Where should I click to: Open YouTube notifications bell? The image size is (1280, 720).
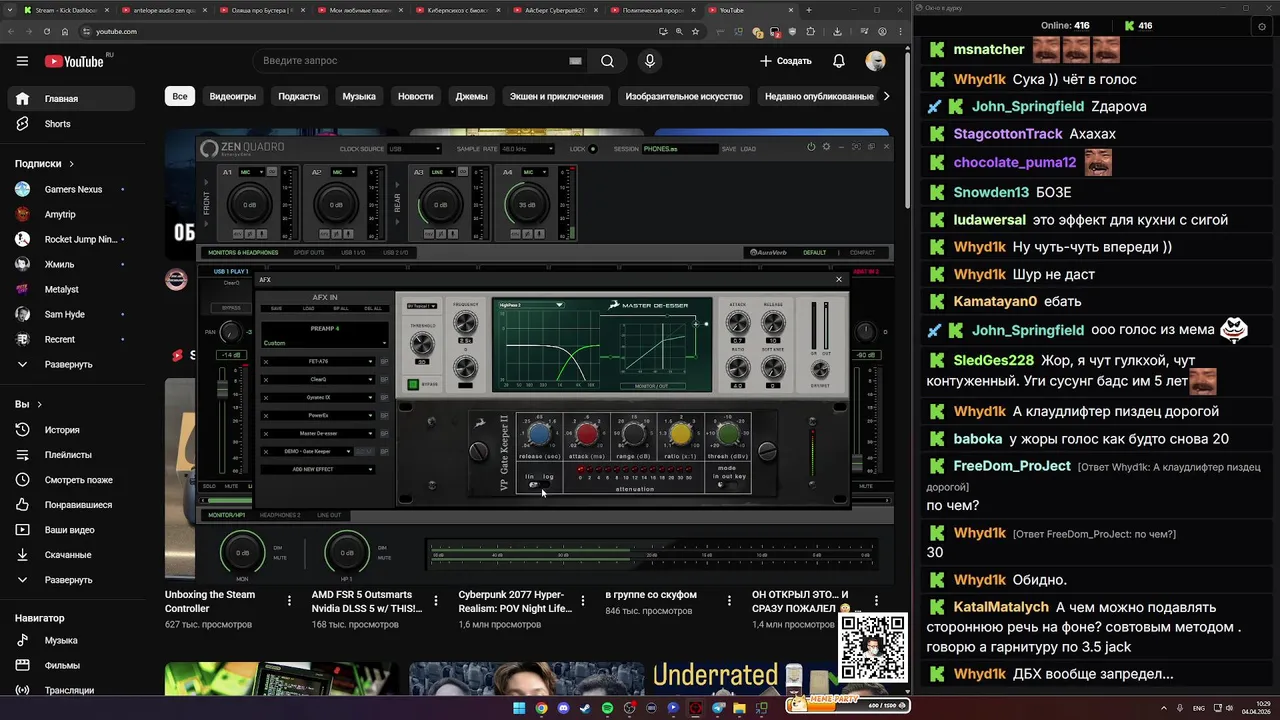(839, 61)
